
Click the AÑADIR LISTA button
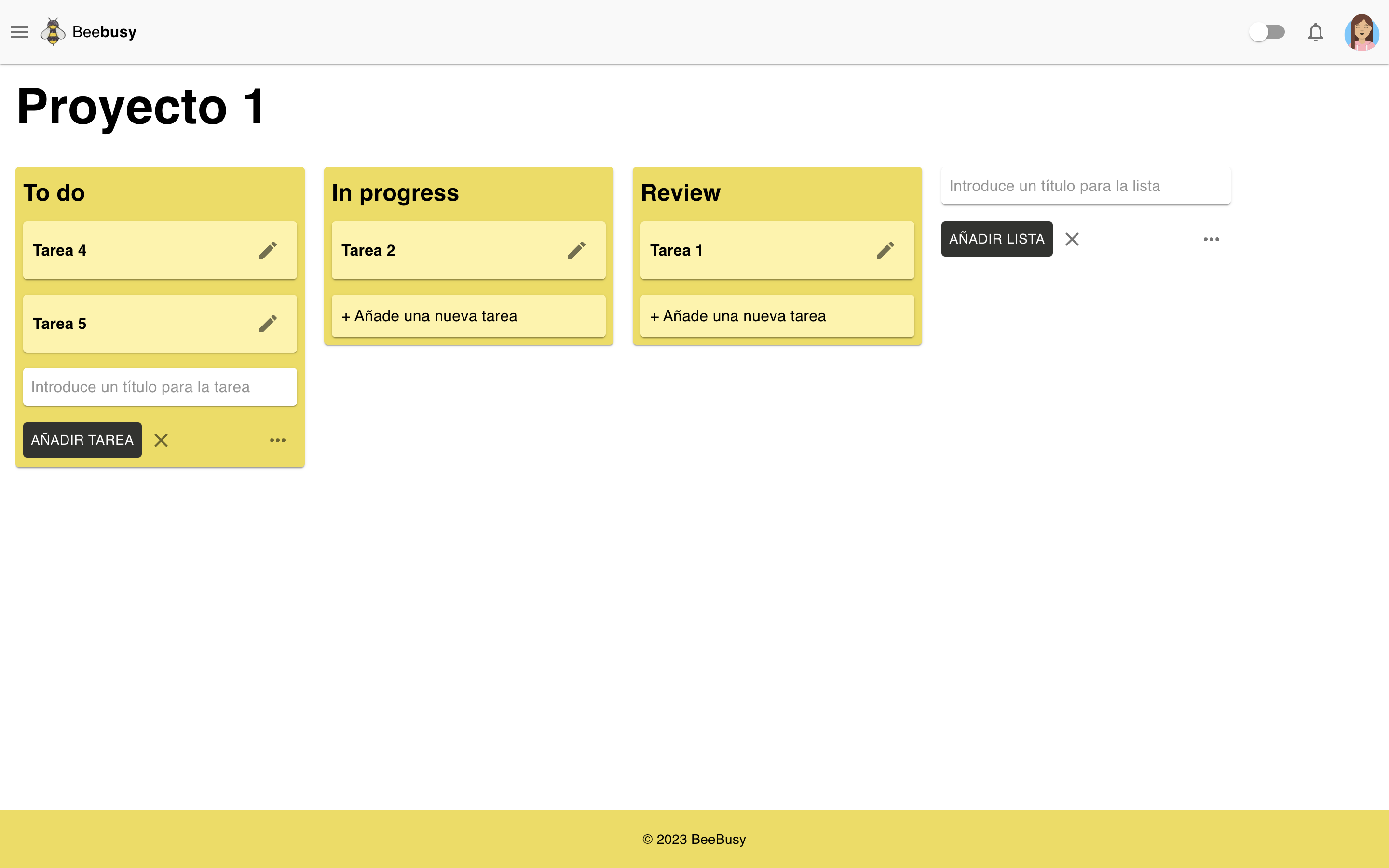997,238
